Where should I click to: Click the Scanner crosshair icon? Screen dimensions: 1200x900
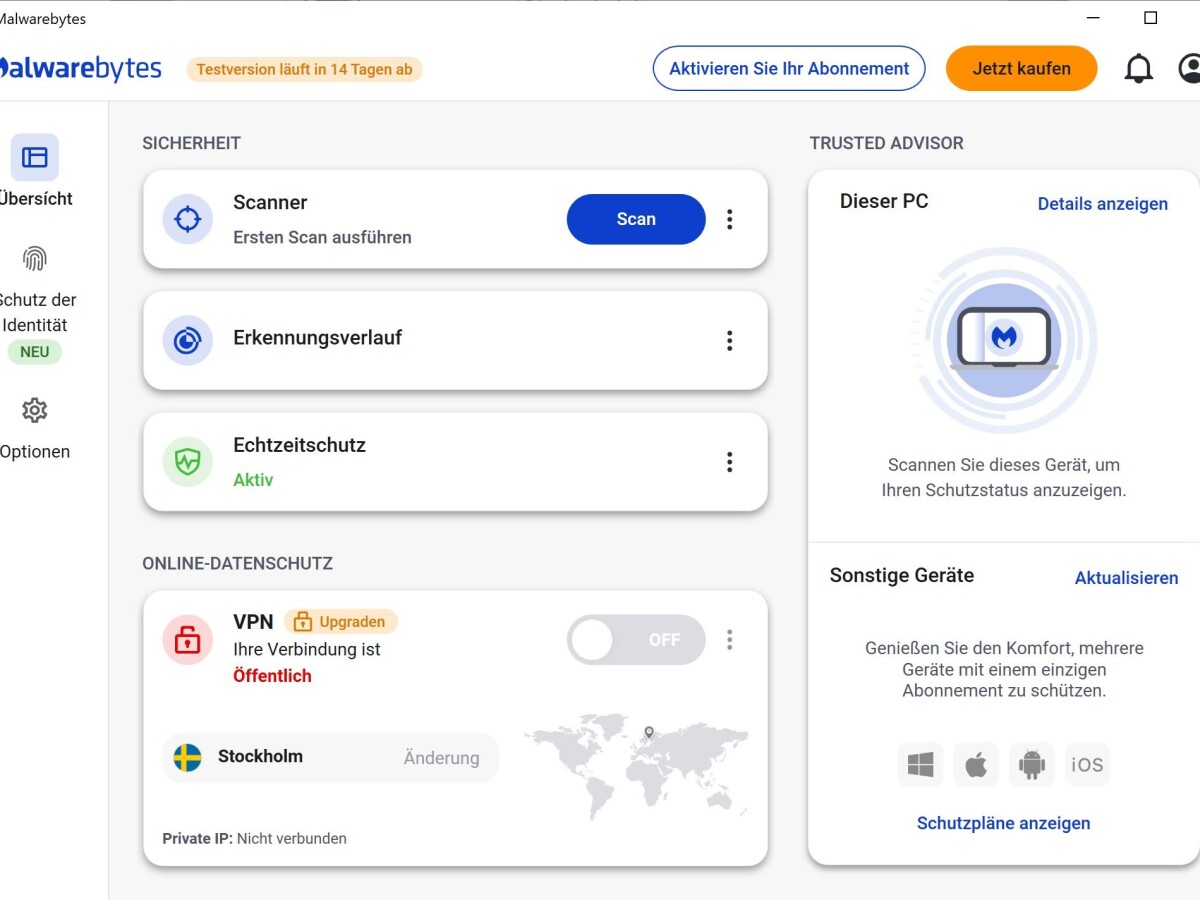coord(188,219)
